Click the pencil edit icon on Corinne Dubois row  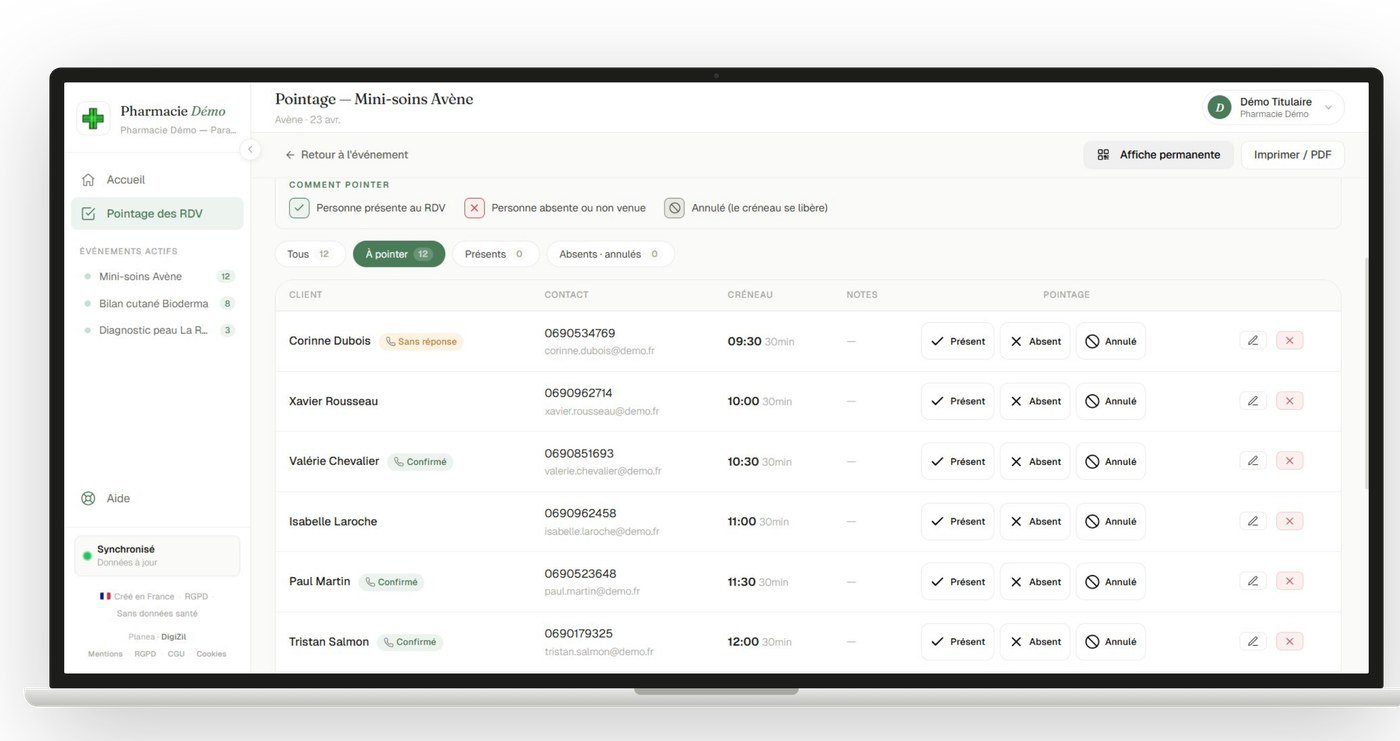[1253, 340]
